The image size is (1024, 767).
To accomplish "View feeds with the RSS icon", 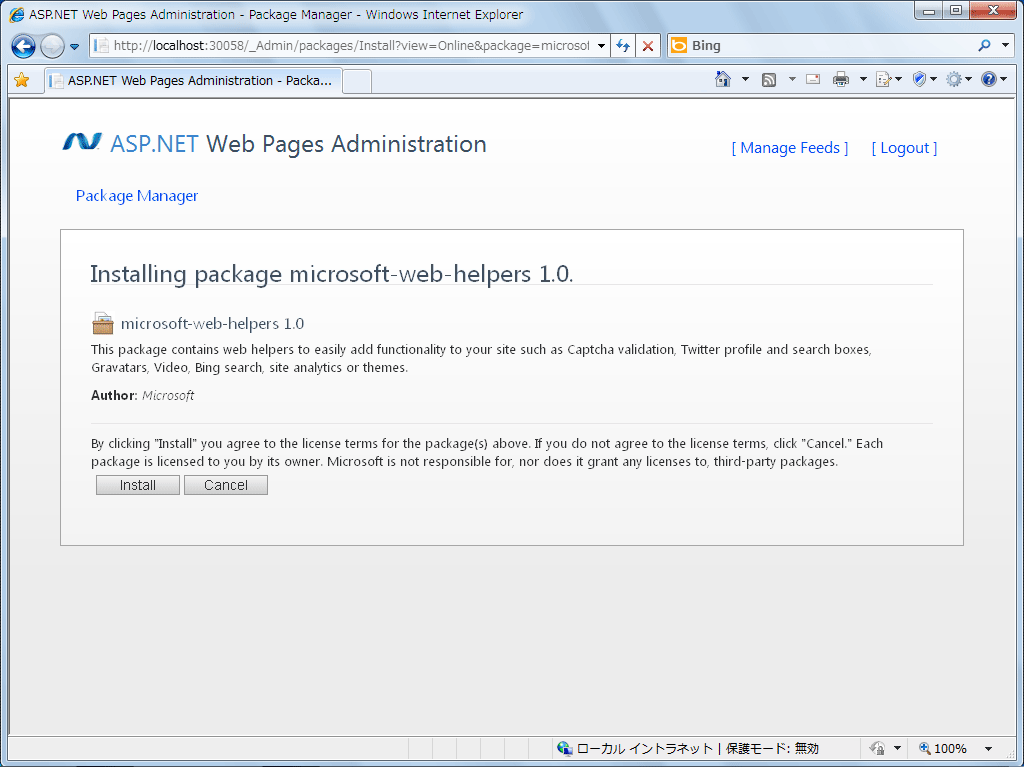I will pos(767,78).
